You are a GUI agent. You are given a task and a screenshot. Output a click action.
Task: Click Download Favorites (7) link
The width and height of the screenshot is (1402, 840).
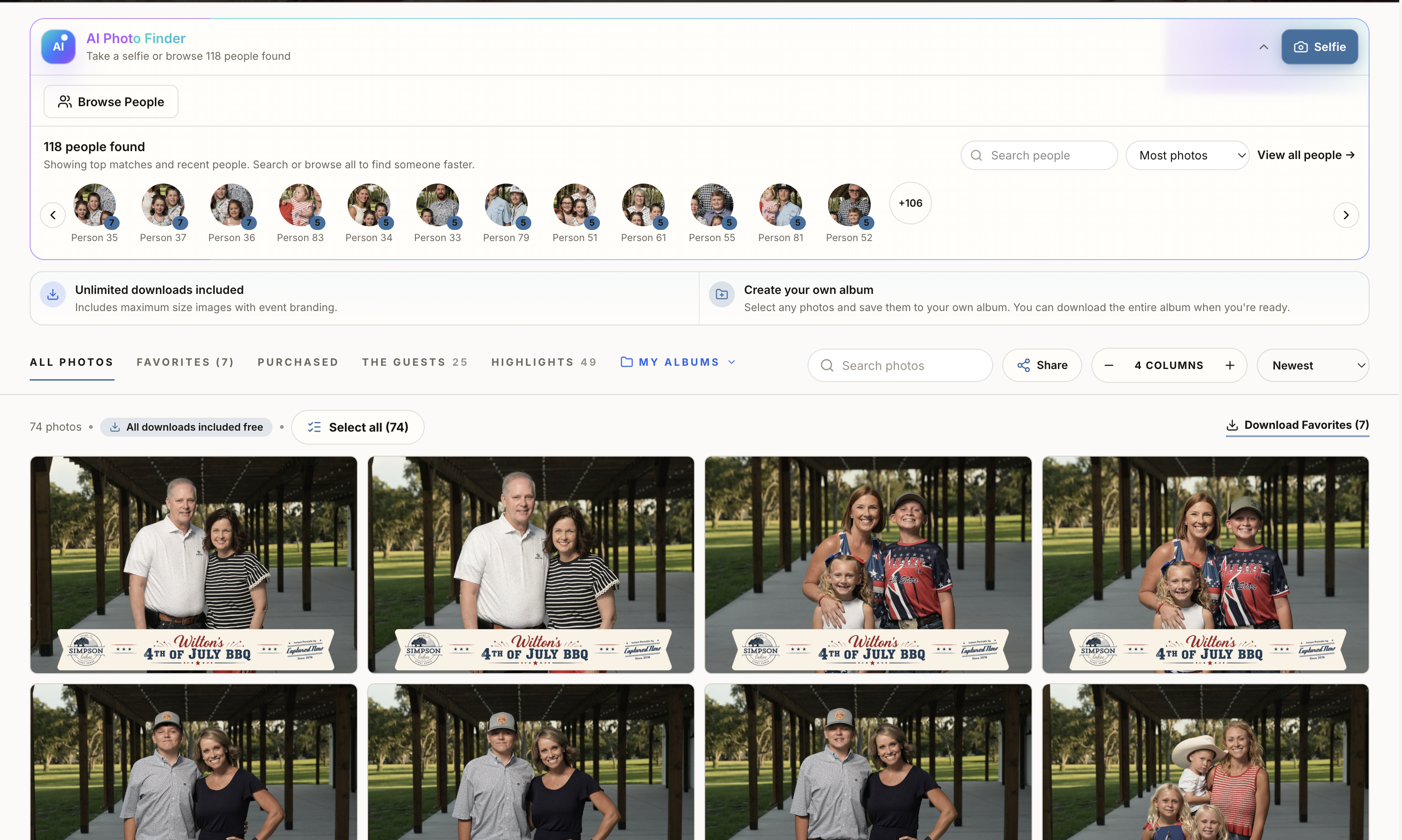click(x=1297, y=425)
